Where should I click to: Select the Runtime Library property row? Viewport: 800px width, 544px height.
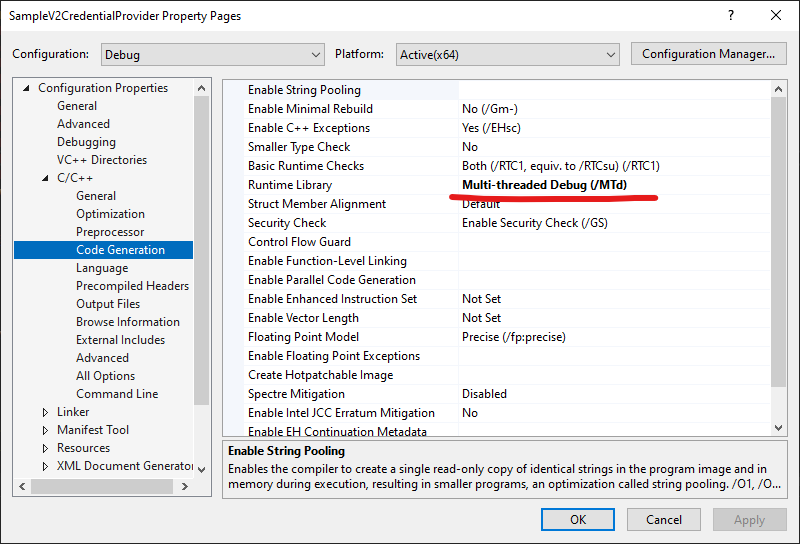click(x=290, y=185)
